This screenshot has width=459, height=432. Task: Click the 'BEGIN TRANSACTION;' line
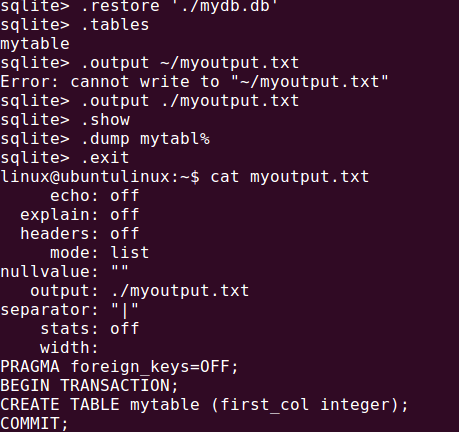pos(89,386)
